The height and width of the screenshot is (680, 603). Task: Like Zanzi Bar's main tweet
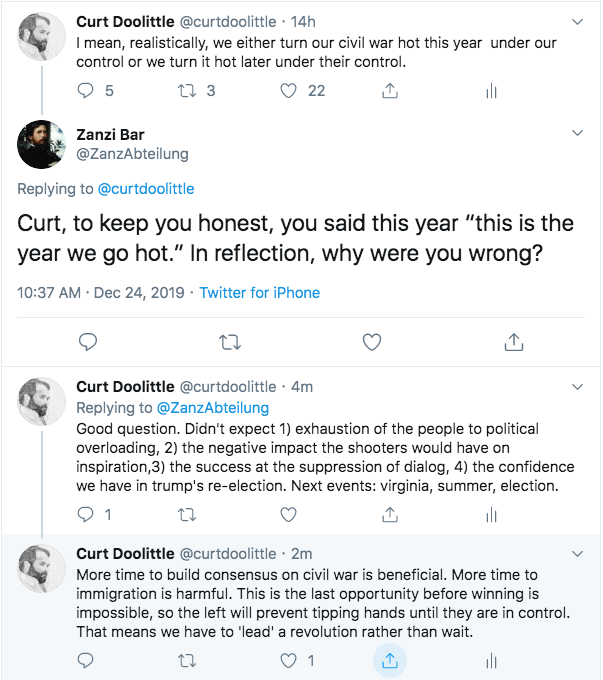[372, 342]
